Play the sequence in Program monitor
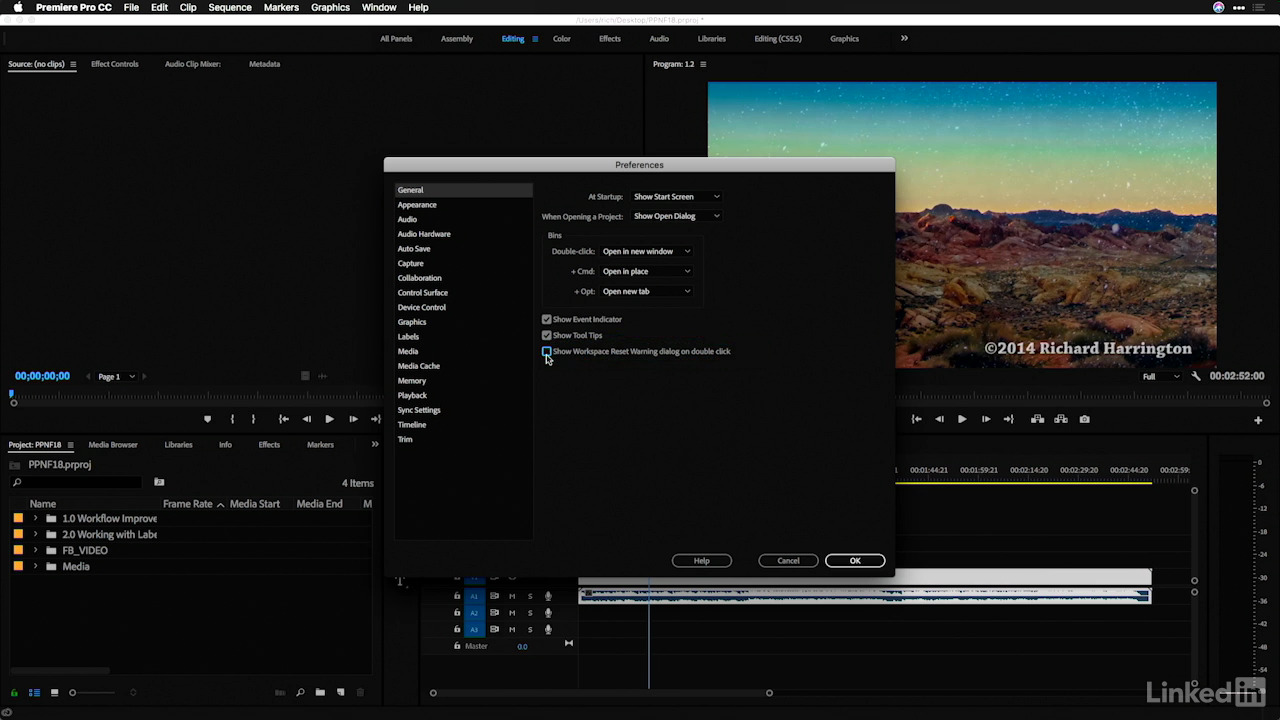1280x720 pixels. (x=962, y=419)
